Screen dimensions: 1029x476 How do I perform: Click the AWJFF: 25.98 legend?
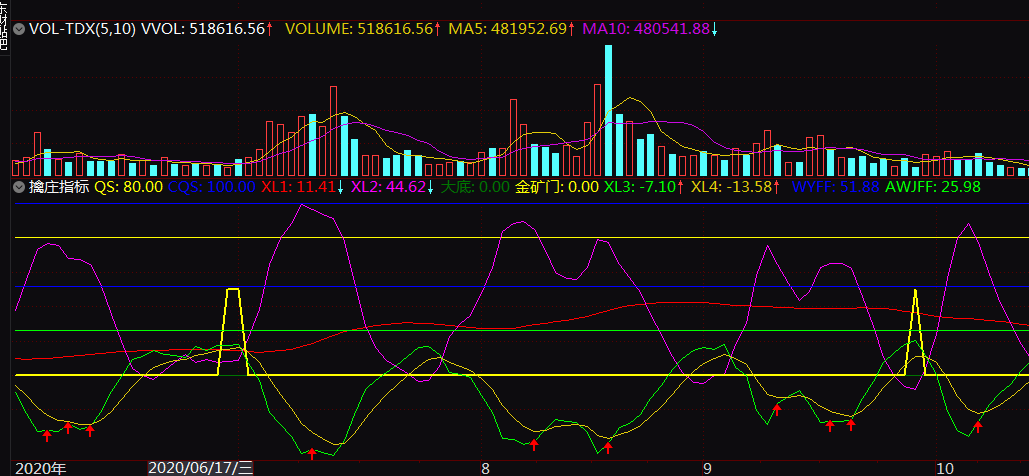(x=933, y=187)
